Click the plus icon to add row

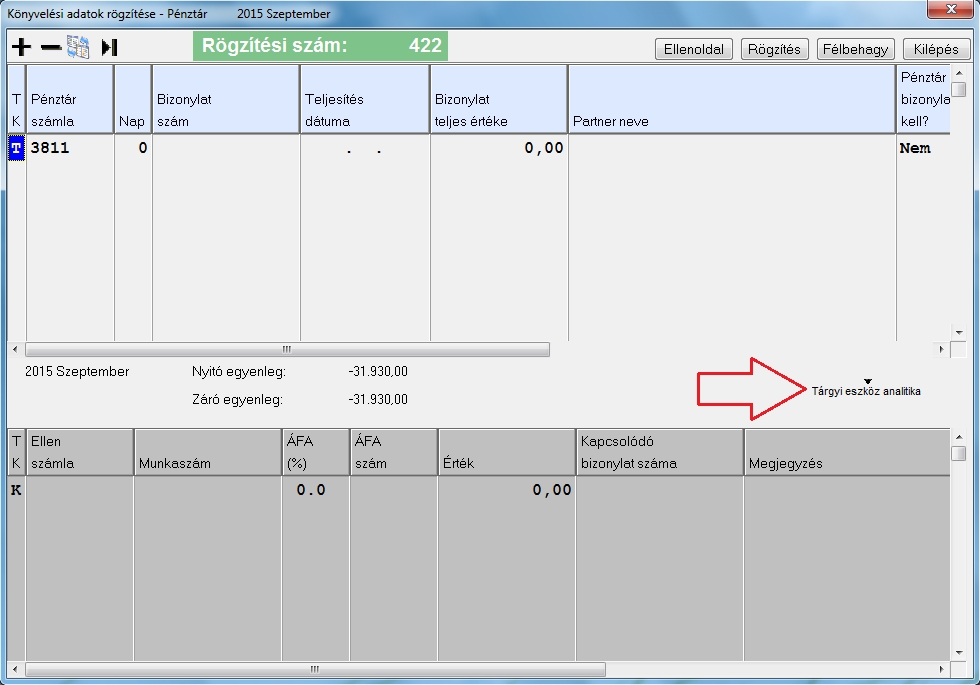click(21, 47)
